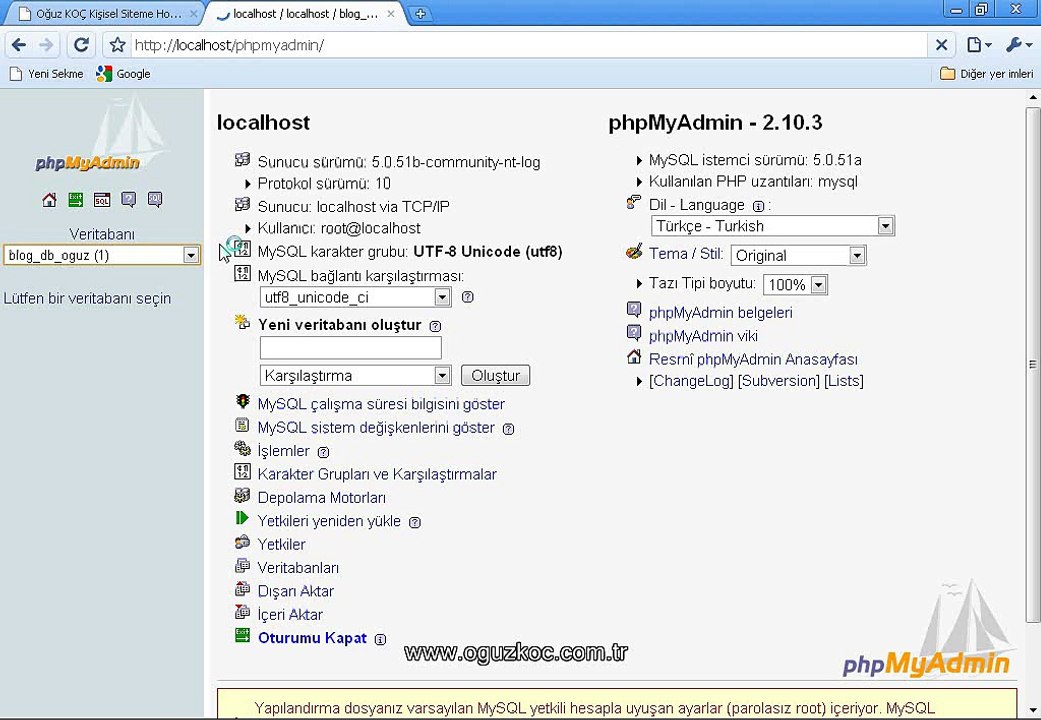
Task: Go back with browser back arrow
Action: point(19,45)
